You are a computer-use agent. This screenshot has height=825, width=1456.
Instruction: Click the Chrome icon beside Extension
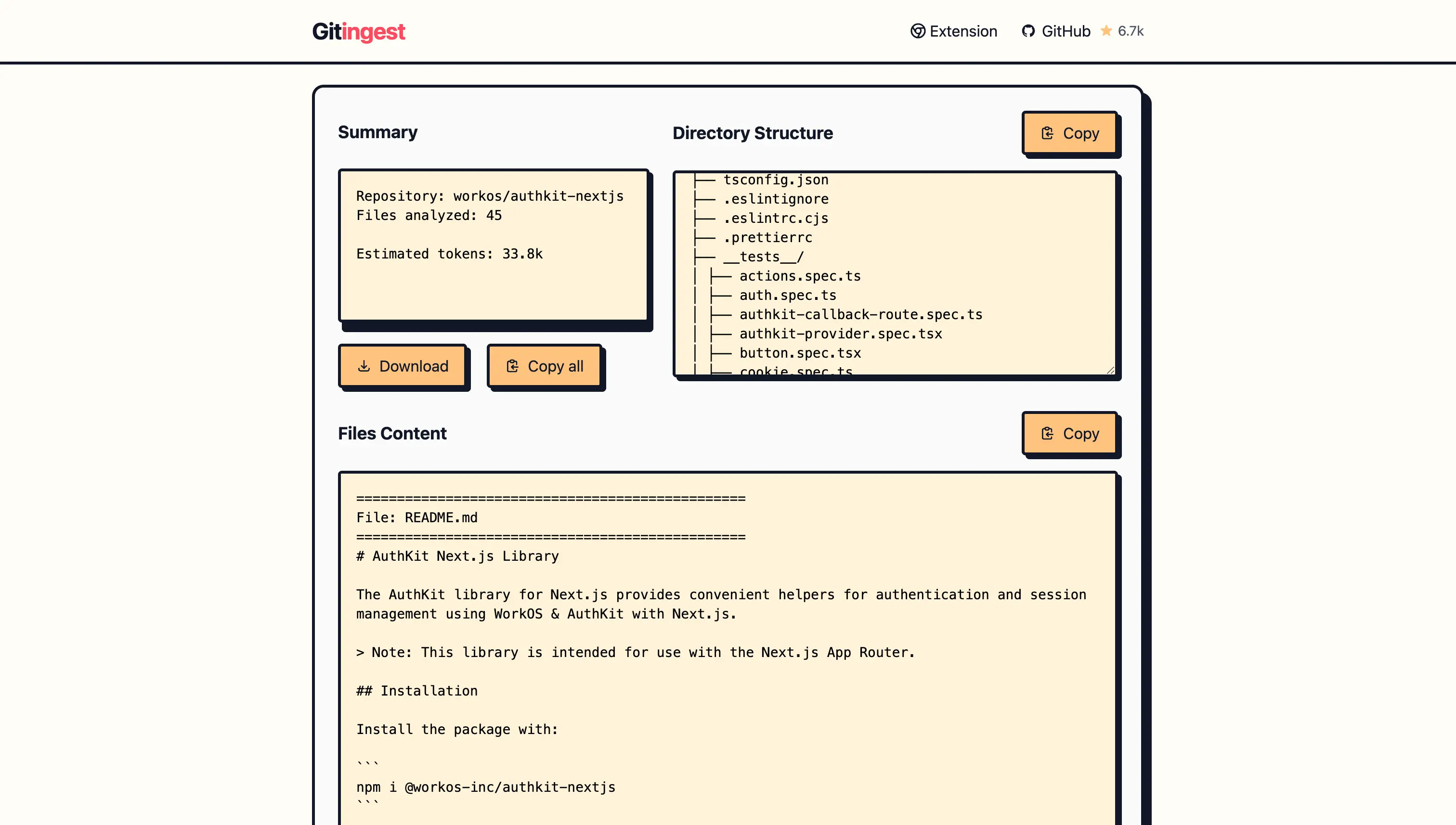click(x=918, y=31)
